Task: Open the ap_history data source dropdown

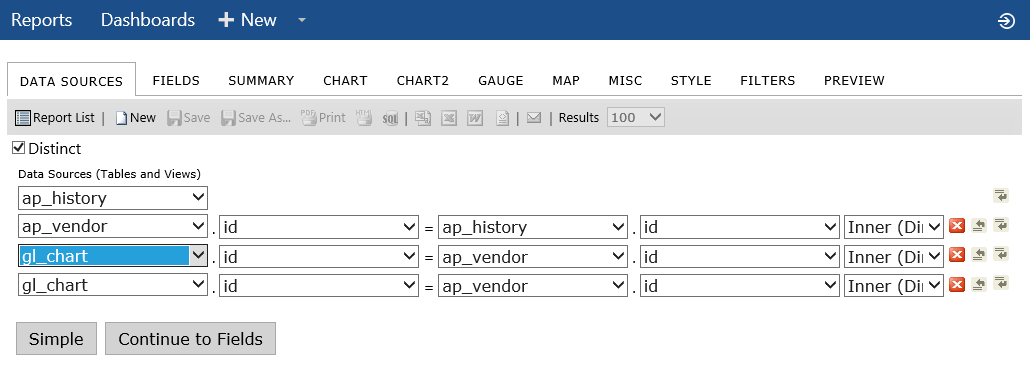Action: pyautogui.click(x=113, y=198)
